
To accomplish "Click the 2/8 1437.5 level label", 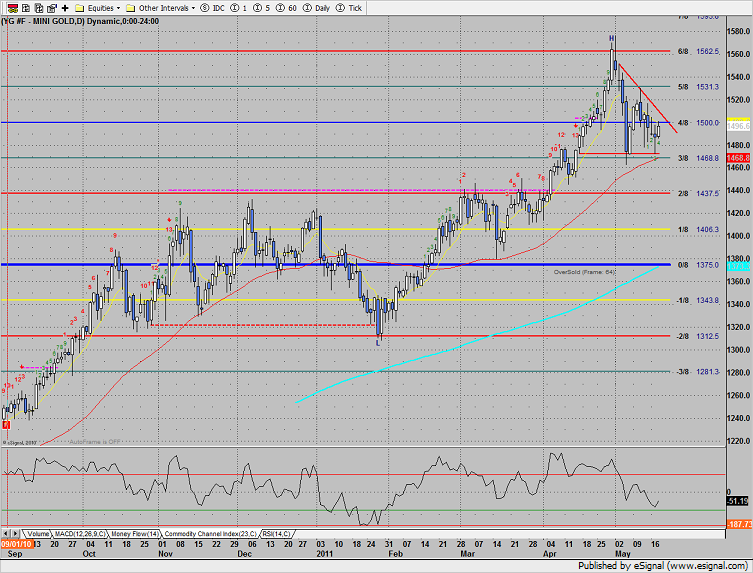I will click(x=698, y=194).
